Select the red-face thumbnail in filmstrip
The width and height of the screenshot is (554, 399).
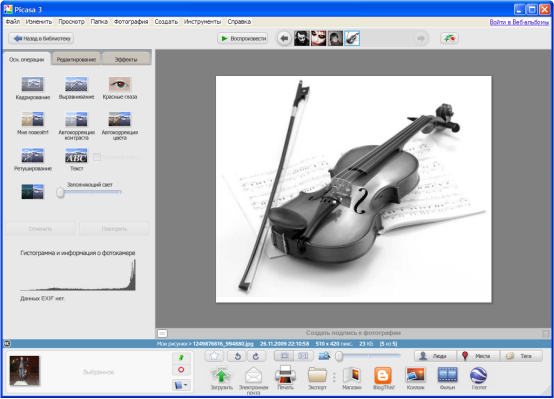click(319, 39)
